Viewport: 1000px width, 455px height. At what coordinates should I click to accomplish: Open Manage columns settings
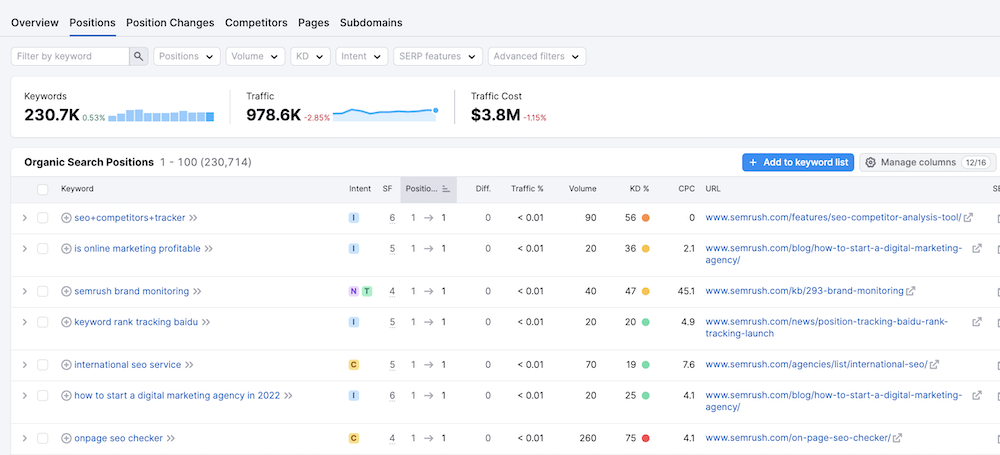click(927, 162)
